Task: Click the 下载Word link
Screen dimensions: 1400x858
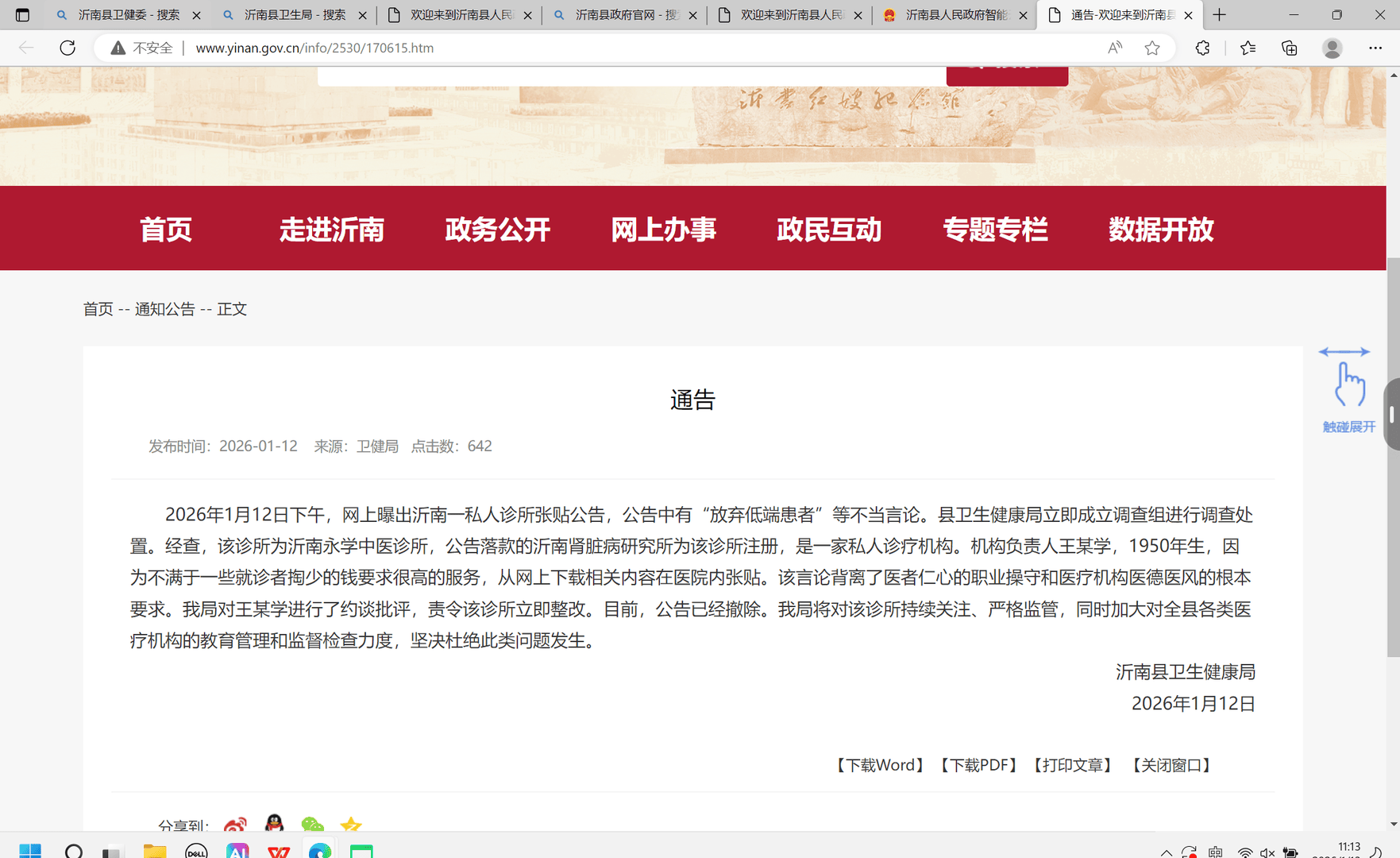Action: pos(879,765)
